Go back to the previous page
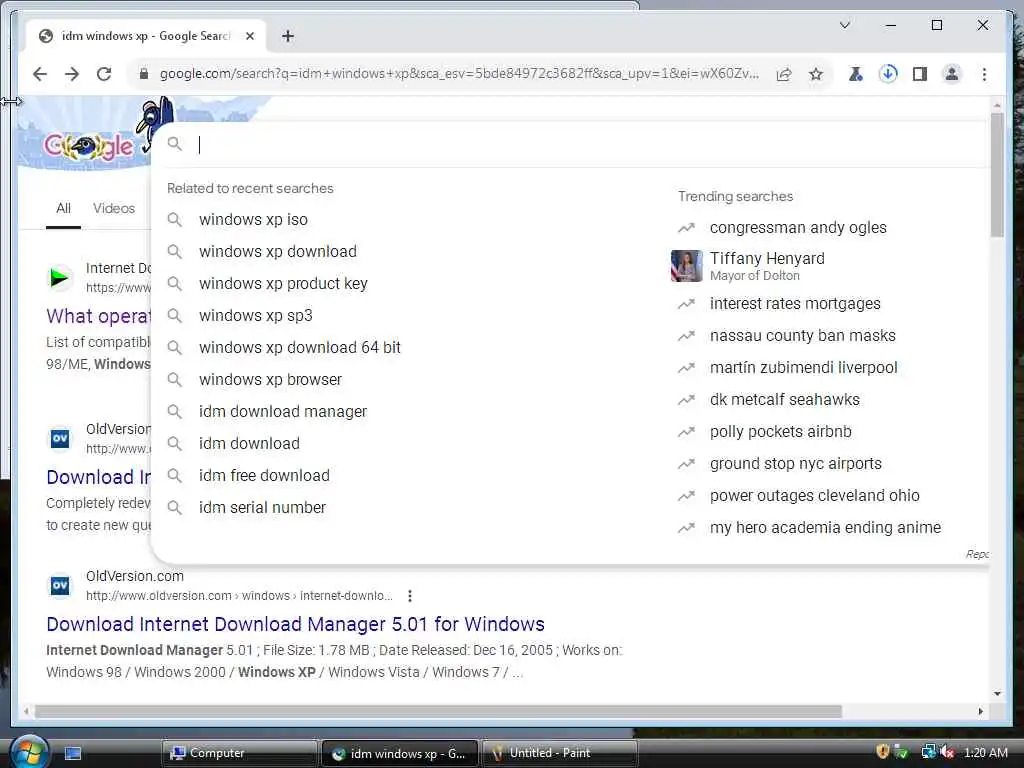Viewport: 1024px width, 768px height. pos(40,74)
